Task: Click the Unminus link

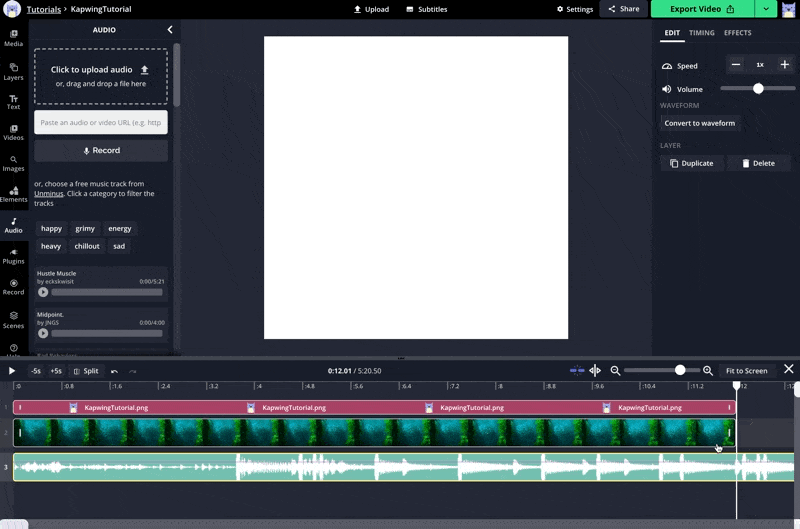Action: [49, 194]
